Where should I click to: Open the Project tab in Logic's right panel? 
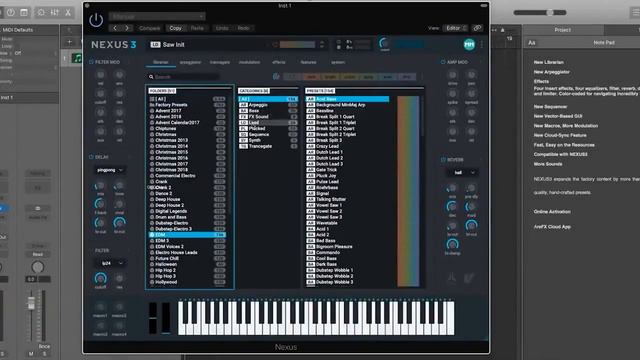562,30
